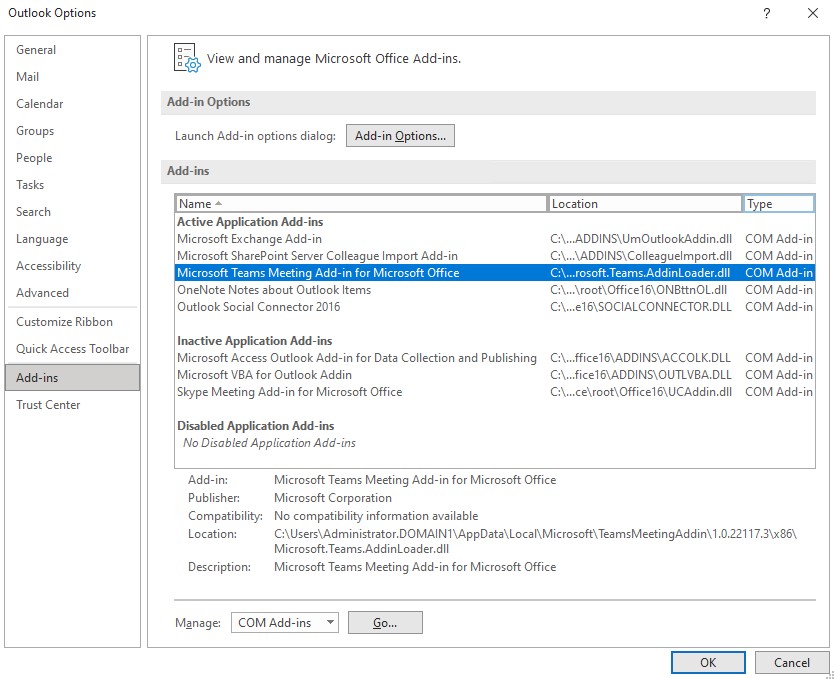Viewport: 834px width, 679px height.
Task: Click UmOutlookAddin.dll location cell
Action: coord(641,239)
